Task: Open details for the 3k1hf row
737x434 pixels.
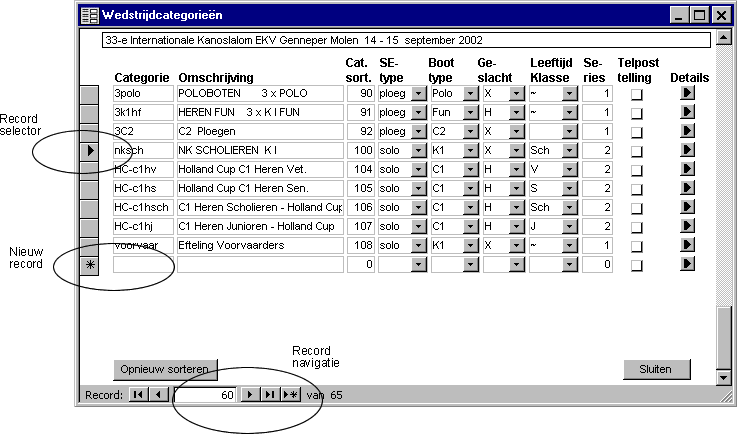Action: [x=687, y=112]
